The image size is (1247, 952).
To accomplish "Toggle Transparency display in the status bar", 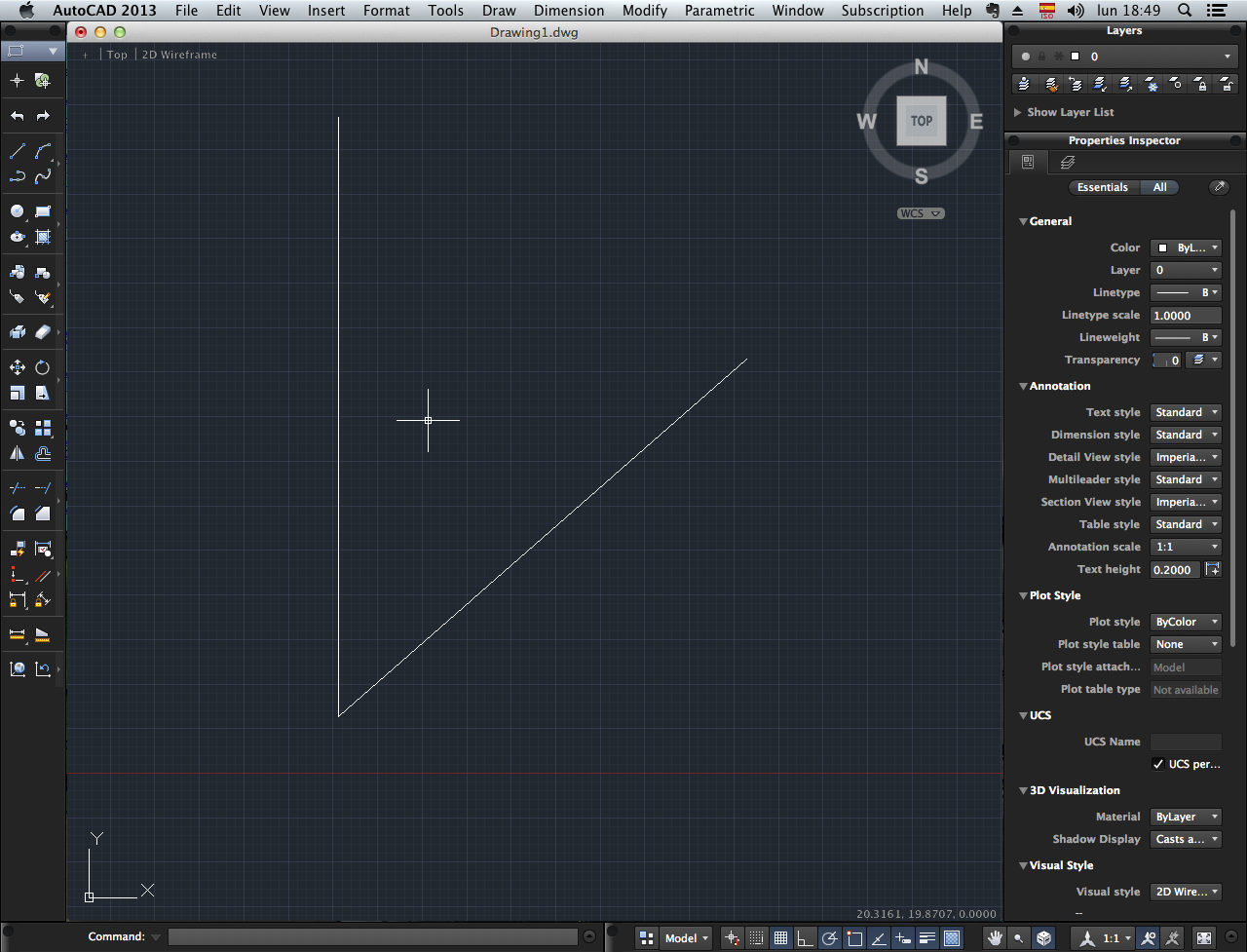I will coord(952,938).
